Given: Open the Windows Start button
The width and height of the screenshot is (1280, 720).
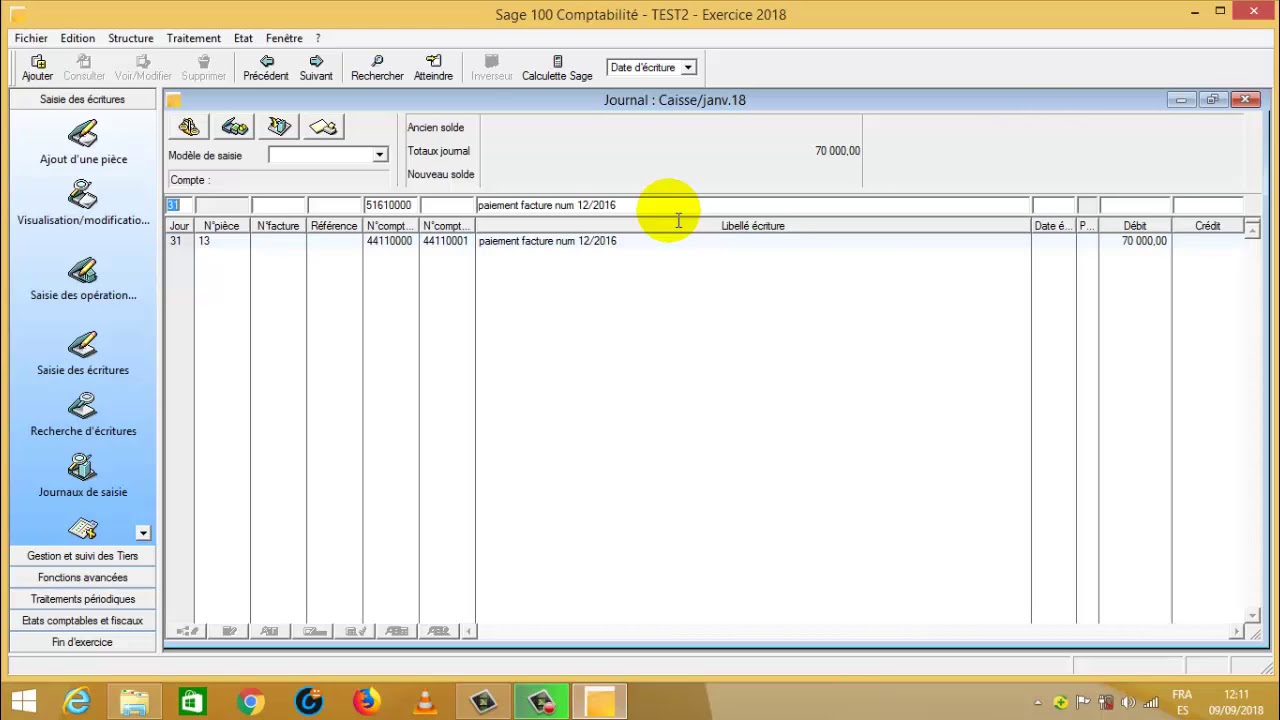Looking at the screenshot, I should click(x=24, y=702).
